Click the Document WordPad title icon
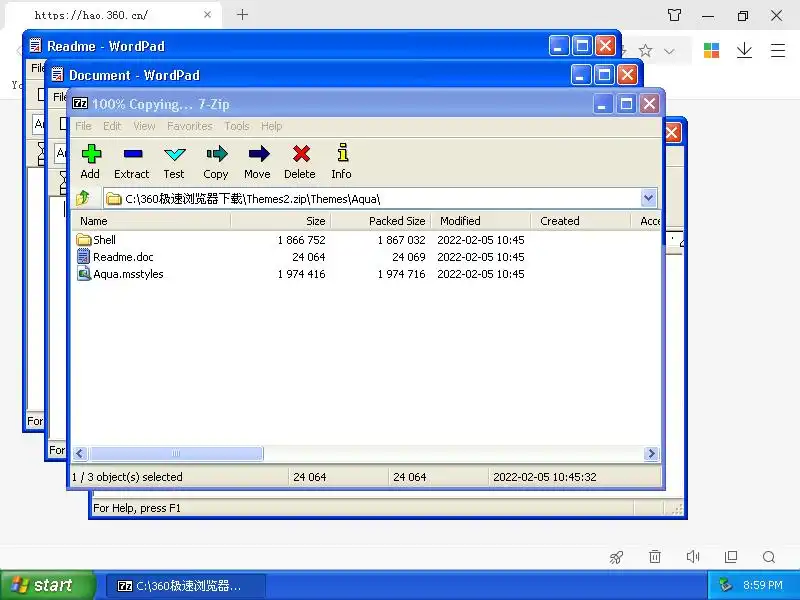 pyautogui.click(x=57, y=75)
